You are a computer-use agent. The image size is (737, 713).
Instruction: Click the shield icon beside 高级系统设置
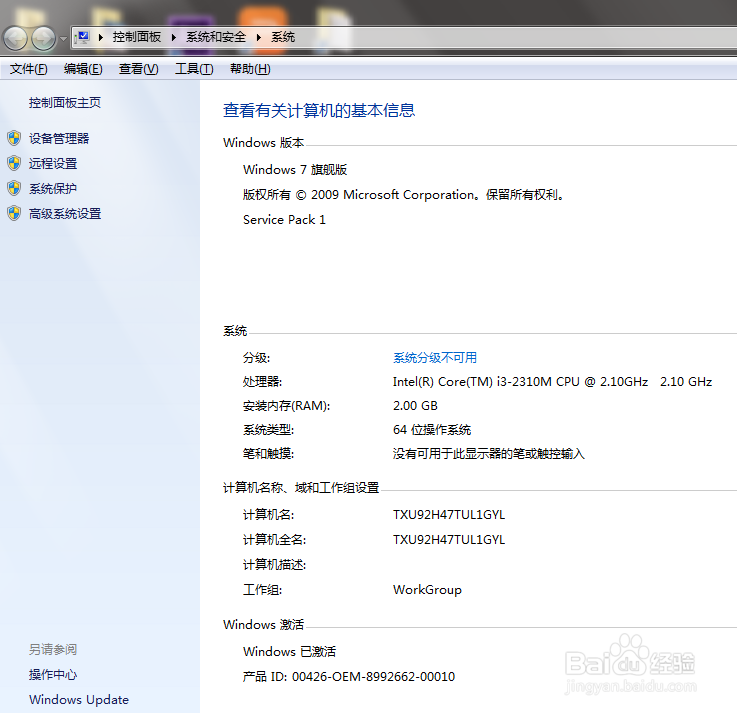coord(14,213)
